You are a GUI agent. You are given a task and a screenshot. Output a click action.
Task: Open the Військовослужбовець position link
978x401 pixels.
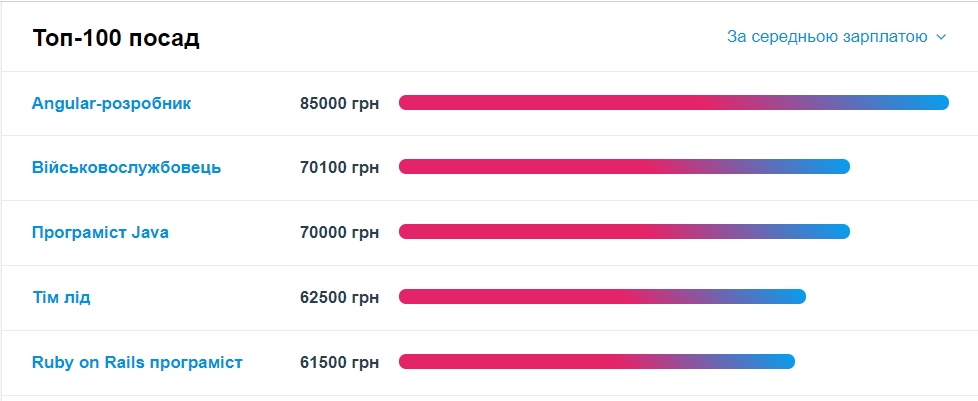point(126,167)
